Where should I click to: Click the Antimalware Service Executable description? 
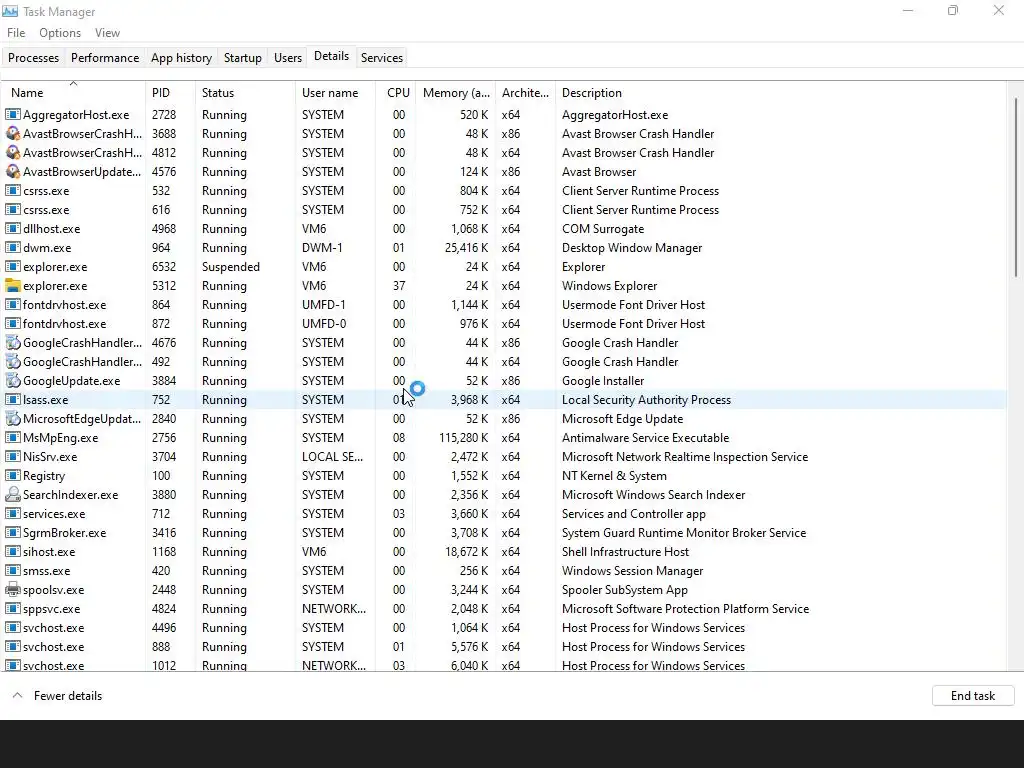tap(645, 438)
